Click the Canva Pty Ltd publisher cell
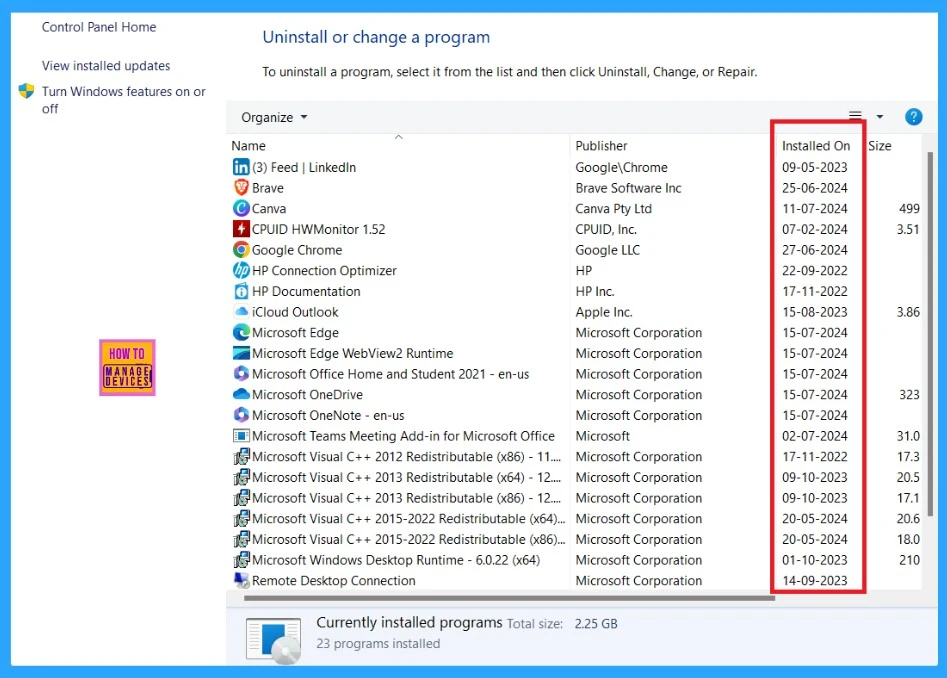947x678 pixels. tap(613, 208)
